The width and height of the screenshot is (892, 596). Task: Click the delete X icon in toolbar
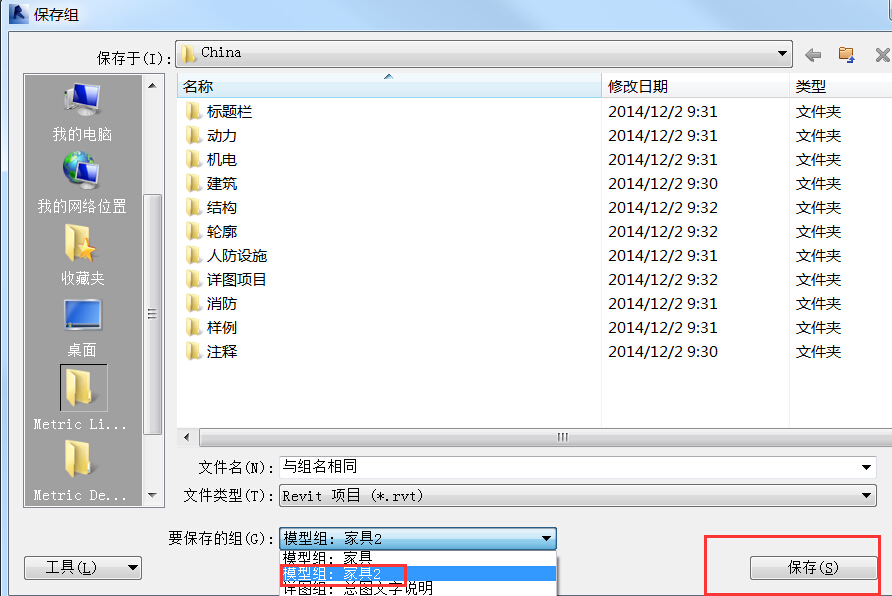coord(882,55)
